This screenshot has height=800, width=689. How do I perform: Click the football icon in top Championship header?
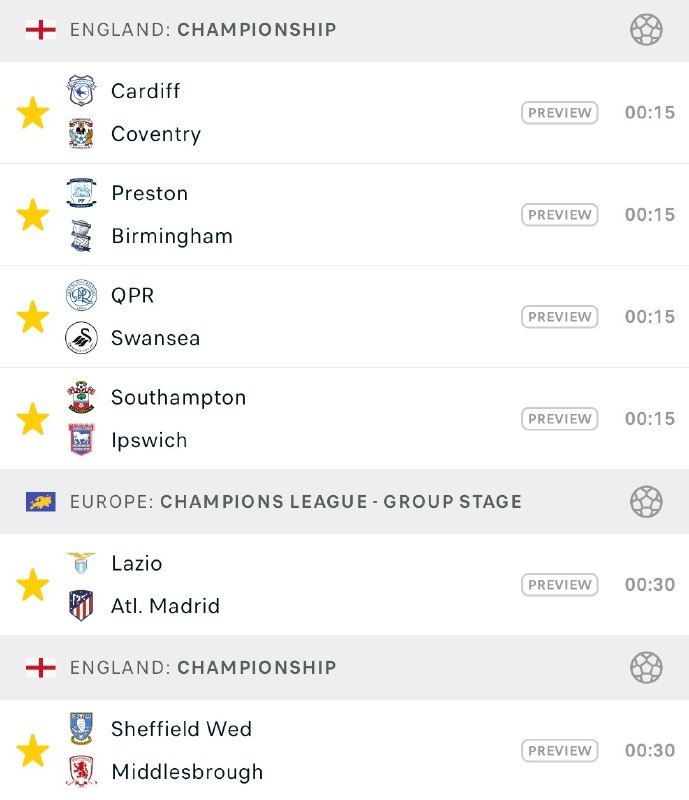(646, 30)
